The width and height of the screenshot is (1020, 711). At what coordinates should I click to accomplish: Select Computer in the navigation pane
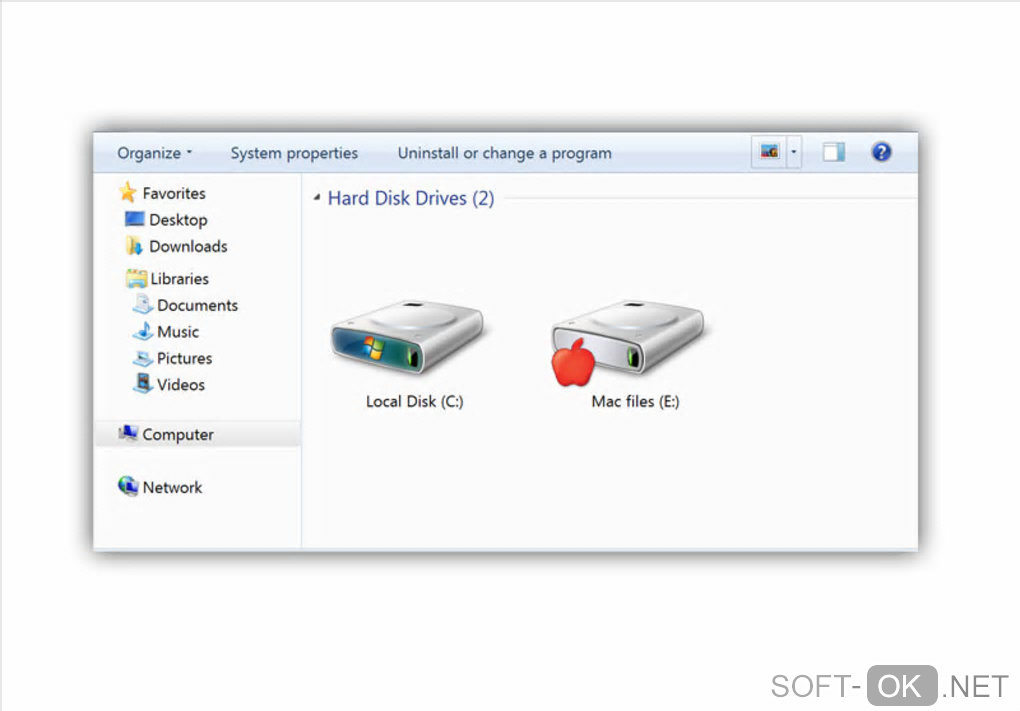click(178, 435)
